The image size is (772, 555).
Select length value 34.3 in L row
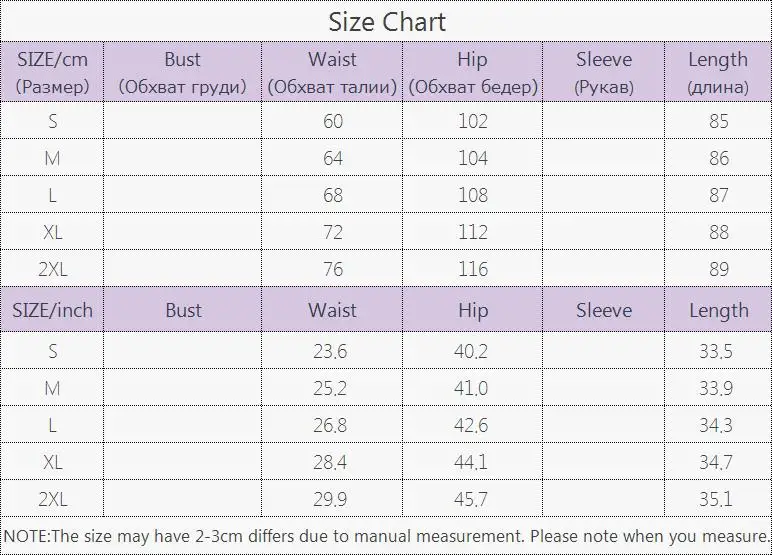pos(716,425)
